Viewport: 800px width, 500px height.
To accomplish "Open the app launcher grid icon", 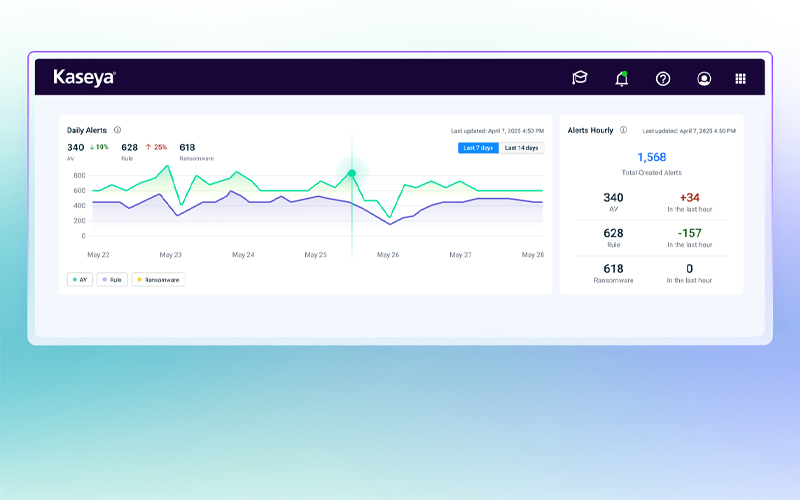I will click(740, 78).
